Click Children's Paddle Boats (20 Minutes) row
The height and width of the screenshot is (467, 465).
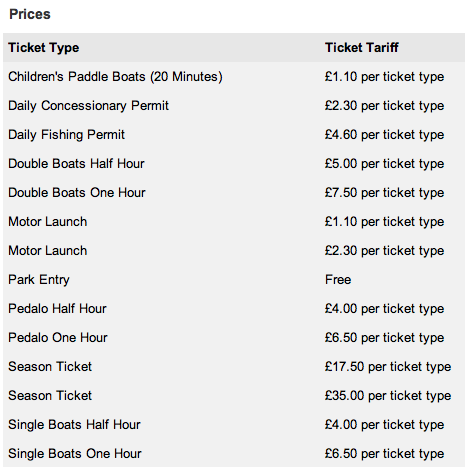click(x=234, y=77)
